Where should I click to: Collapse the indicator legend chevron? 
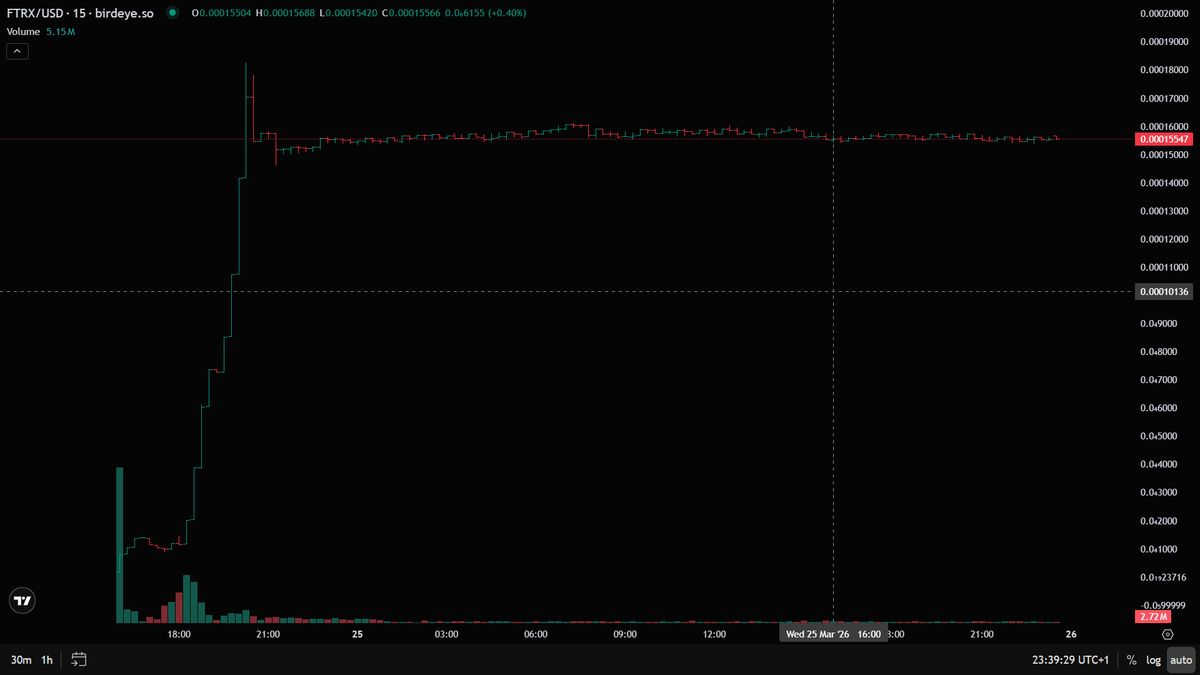18,51
